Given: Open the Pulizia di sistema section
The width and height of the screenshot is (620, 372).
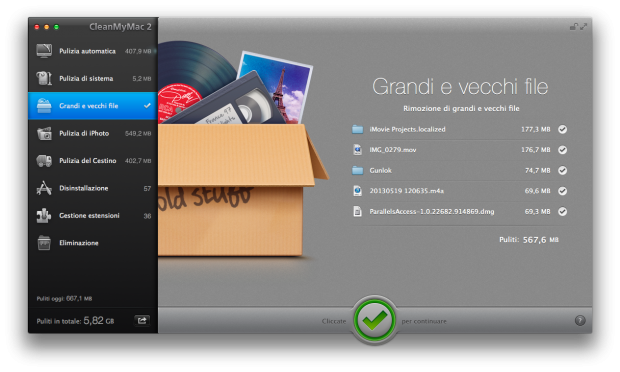Looking at the screenshot, I should [93, 78].
